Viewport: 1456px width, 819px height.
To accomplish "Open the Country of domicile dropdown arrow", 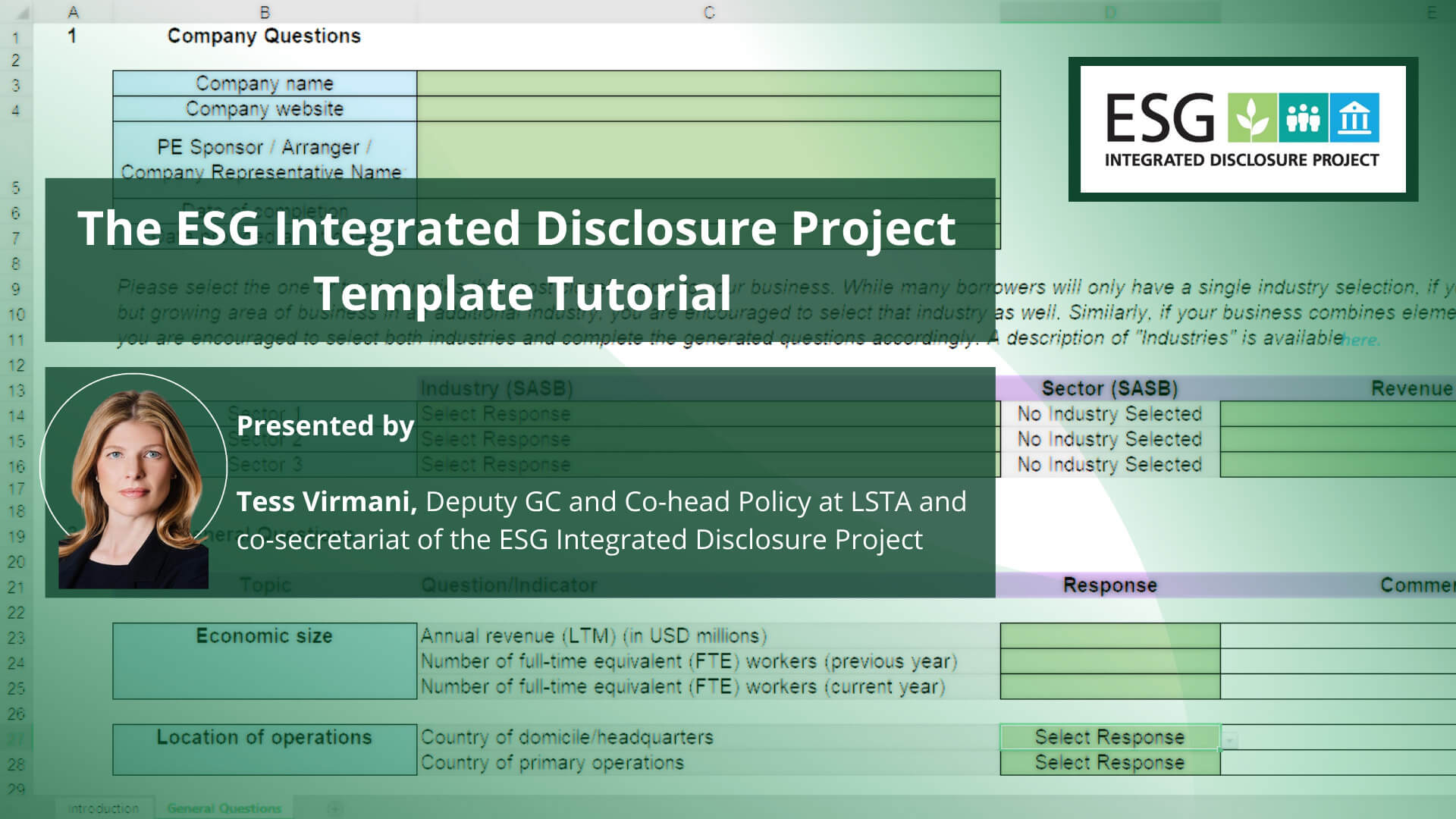I will pyautogui.click(x=1229, y=739).
